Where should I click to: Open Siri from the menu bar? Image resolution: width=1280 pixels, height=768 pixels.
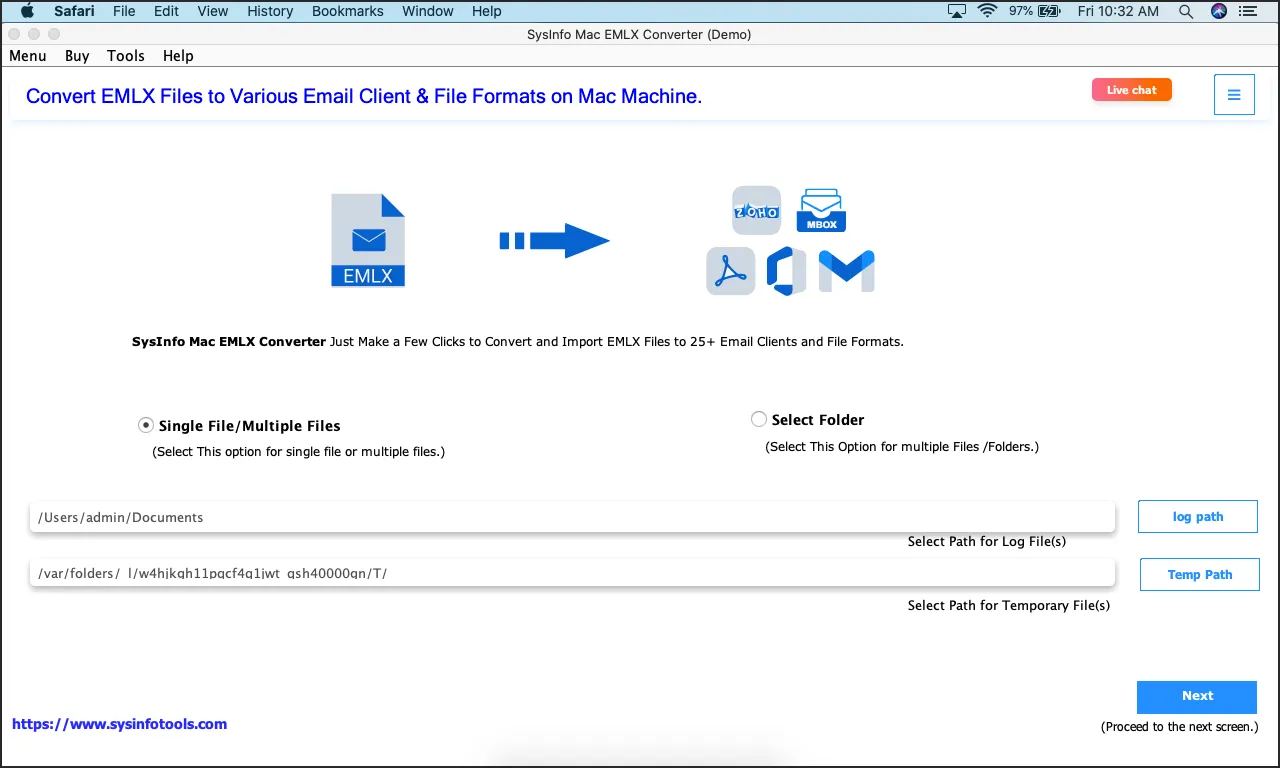click(1219, 11)
